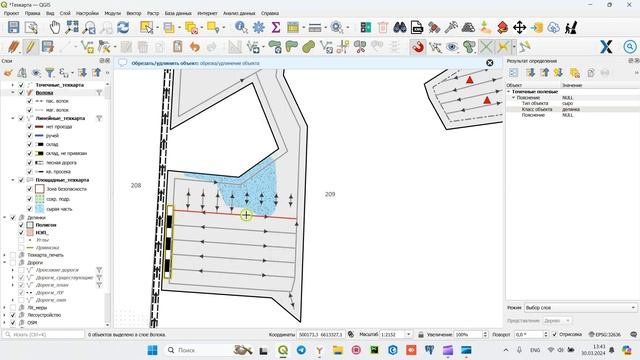Image resolution: width=640 pixels, height=360 pixels.
Task: Save layer edits icon
Action: click(48, 47)
